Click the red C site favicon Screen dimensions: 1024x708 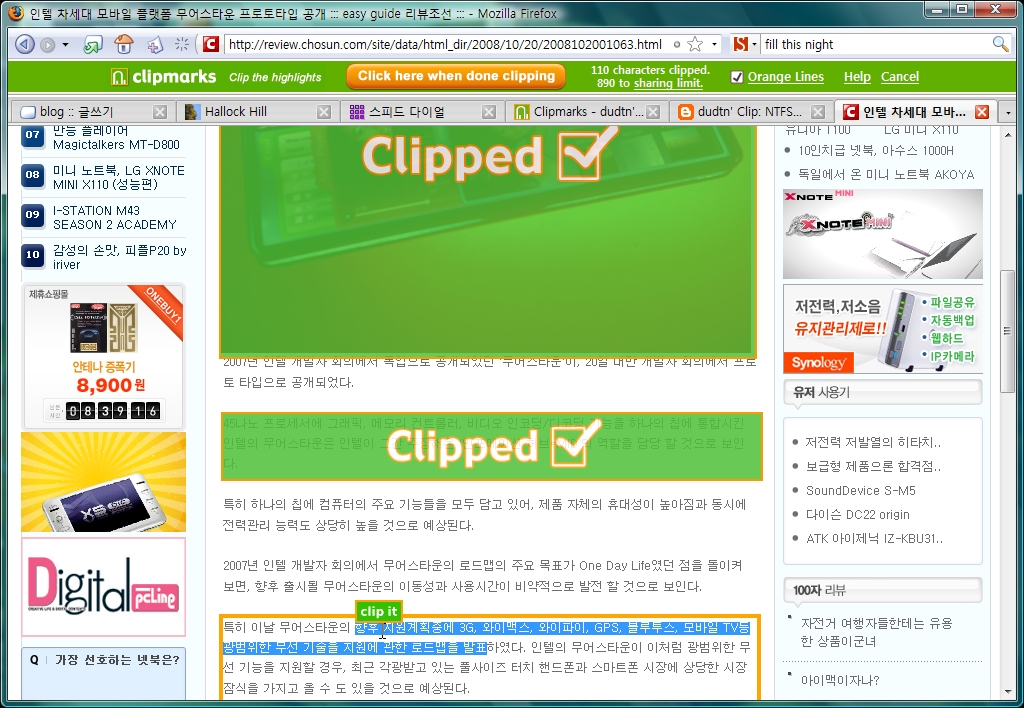[x=210, y=44]
